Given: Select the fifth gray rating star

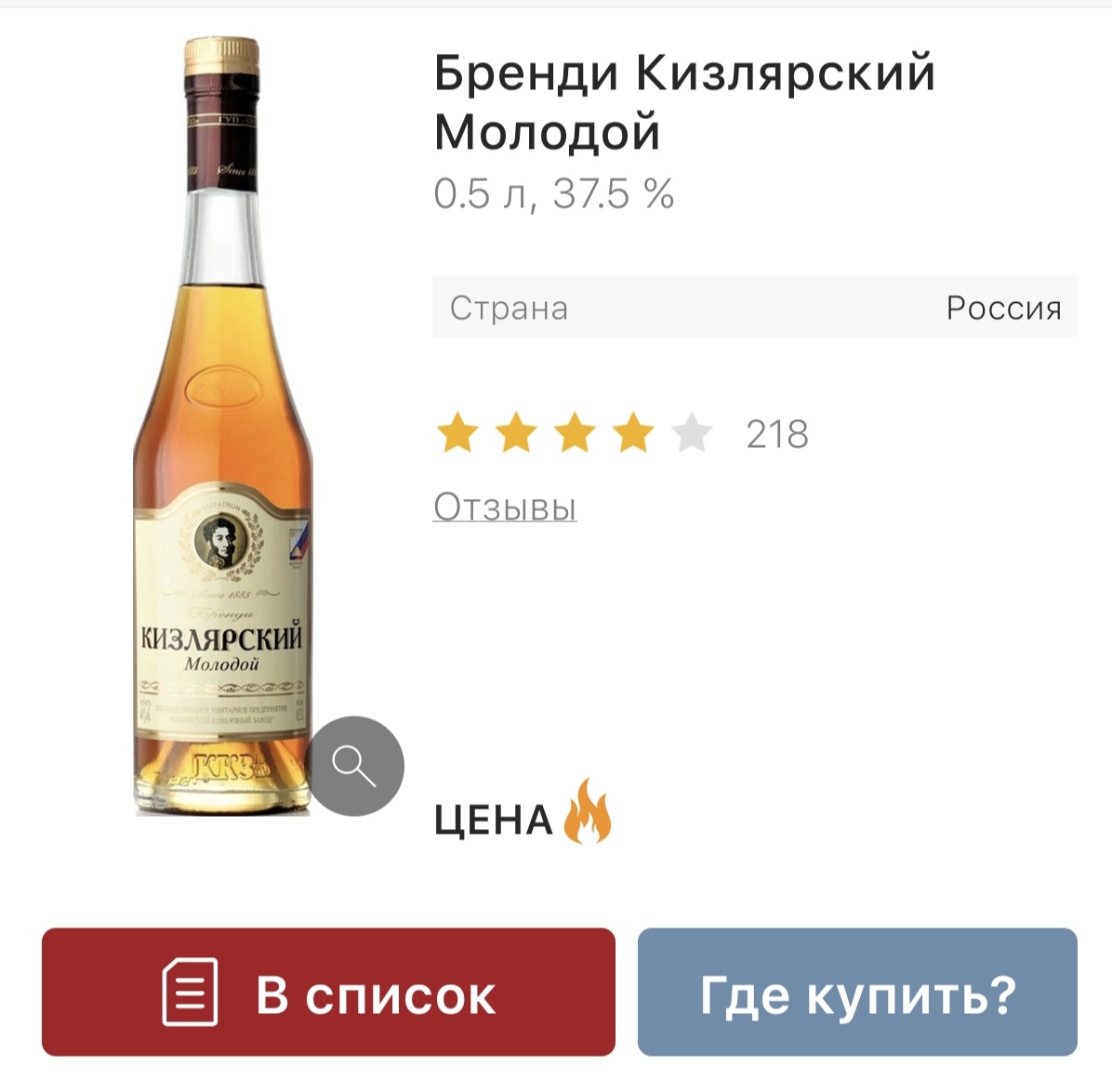Looking at the screenshot, I should point(692,433).
